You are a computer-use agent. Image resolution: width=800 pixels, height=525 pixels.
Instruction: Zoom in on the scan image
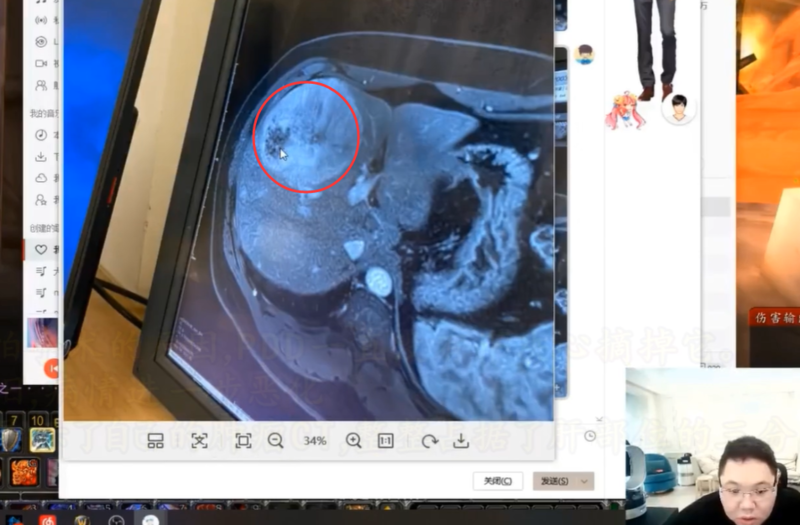[x=353, y=441]
